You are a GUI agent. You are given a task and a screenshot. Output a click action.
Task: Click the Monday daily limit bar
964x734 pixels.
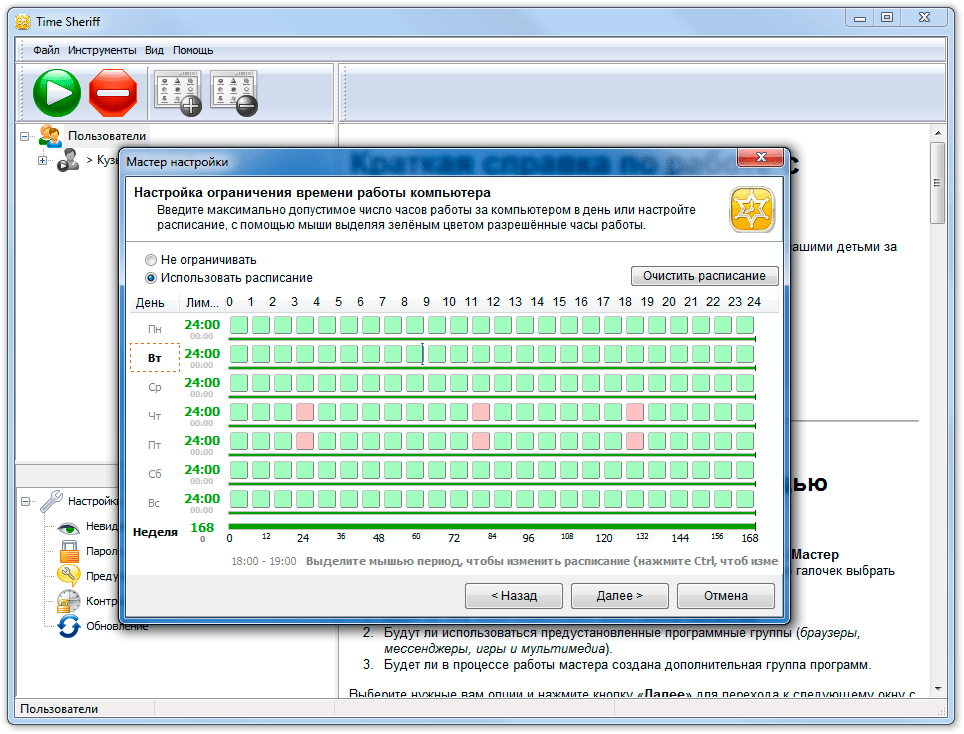492,339
